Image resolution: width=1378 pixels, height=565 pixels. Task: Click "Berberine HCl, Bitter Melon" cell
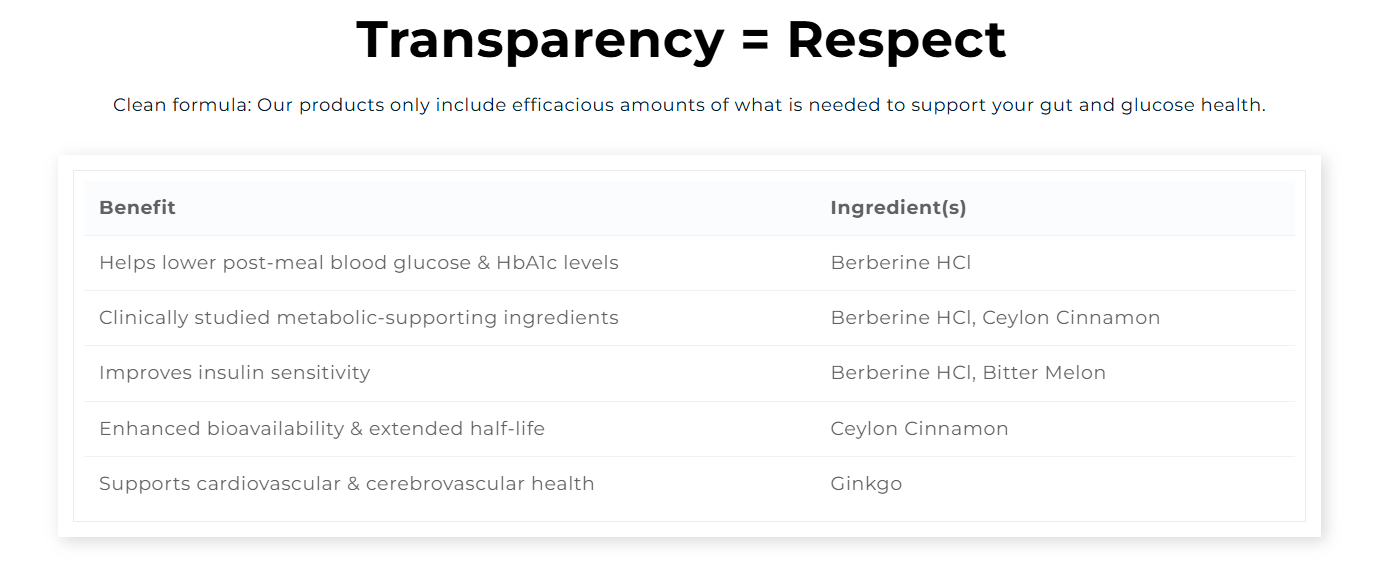click(x=968, y=373)
